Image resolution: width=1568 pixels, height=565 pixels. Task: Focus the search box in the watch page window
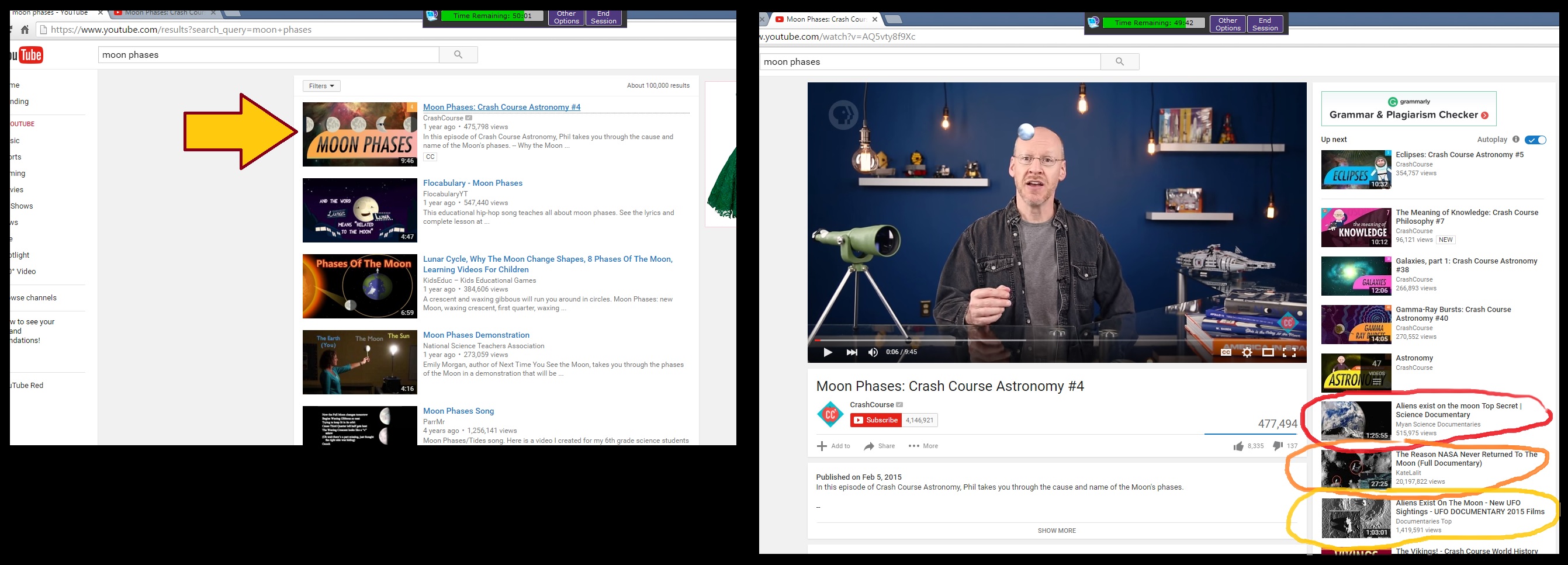coord(929,61)
